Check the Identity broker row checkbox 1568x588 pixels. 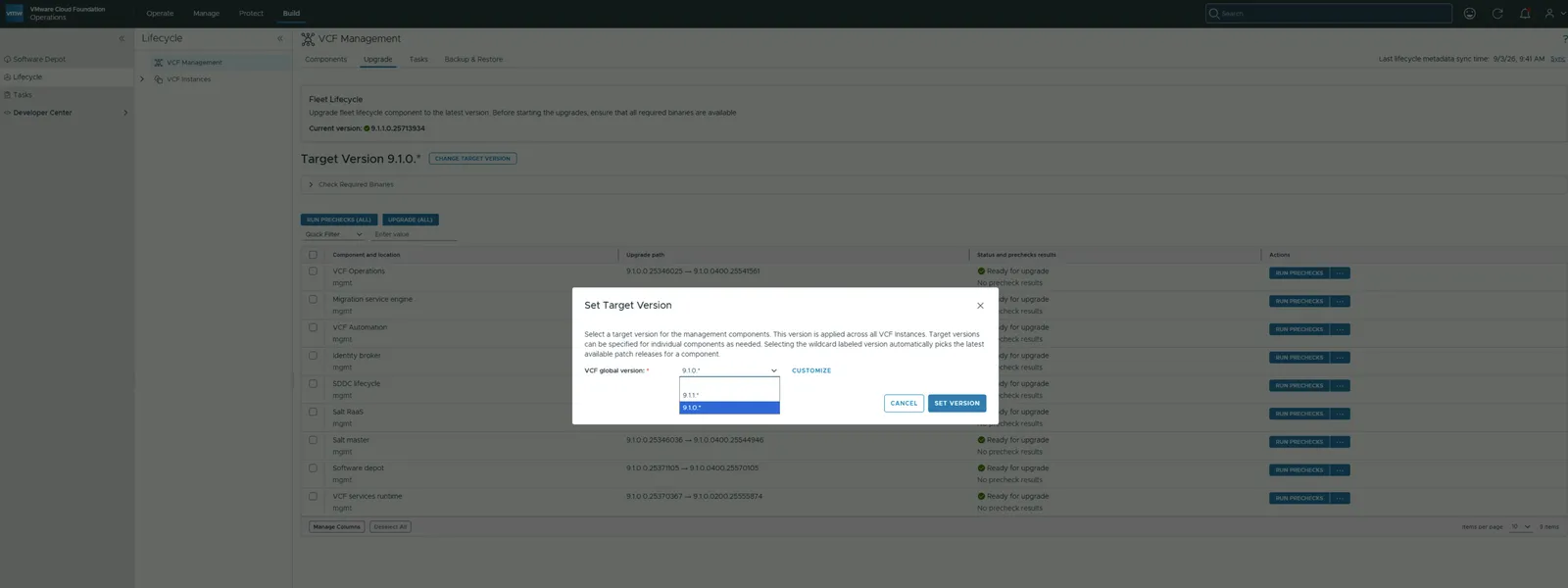point(313,355)
